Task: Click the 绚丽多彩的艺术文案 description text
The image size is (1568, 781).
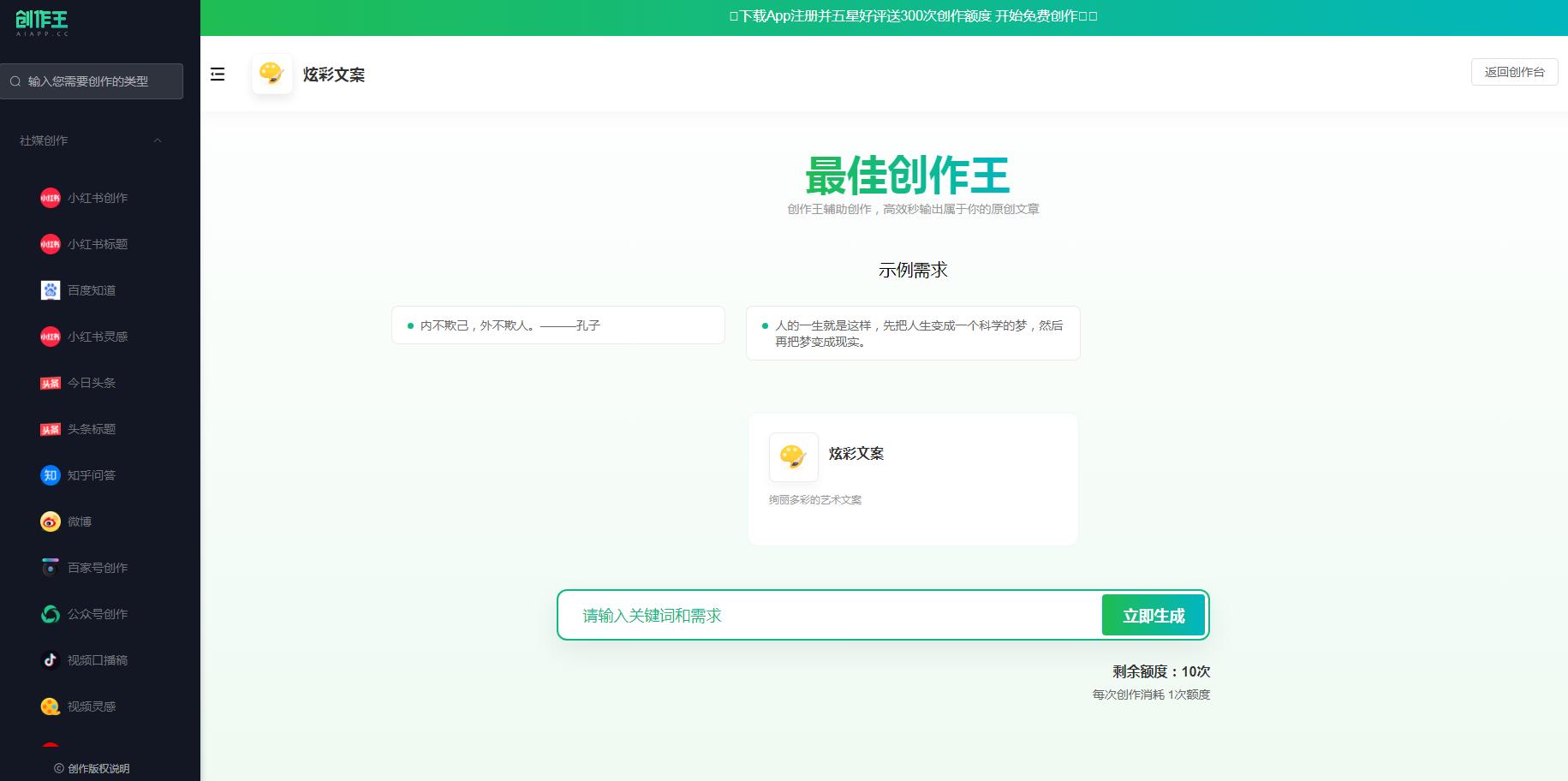Action: [x=815, y=500]
